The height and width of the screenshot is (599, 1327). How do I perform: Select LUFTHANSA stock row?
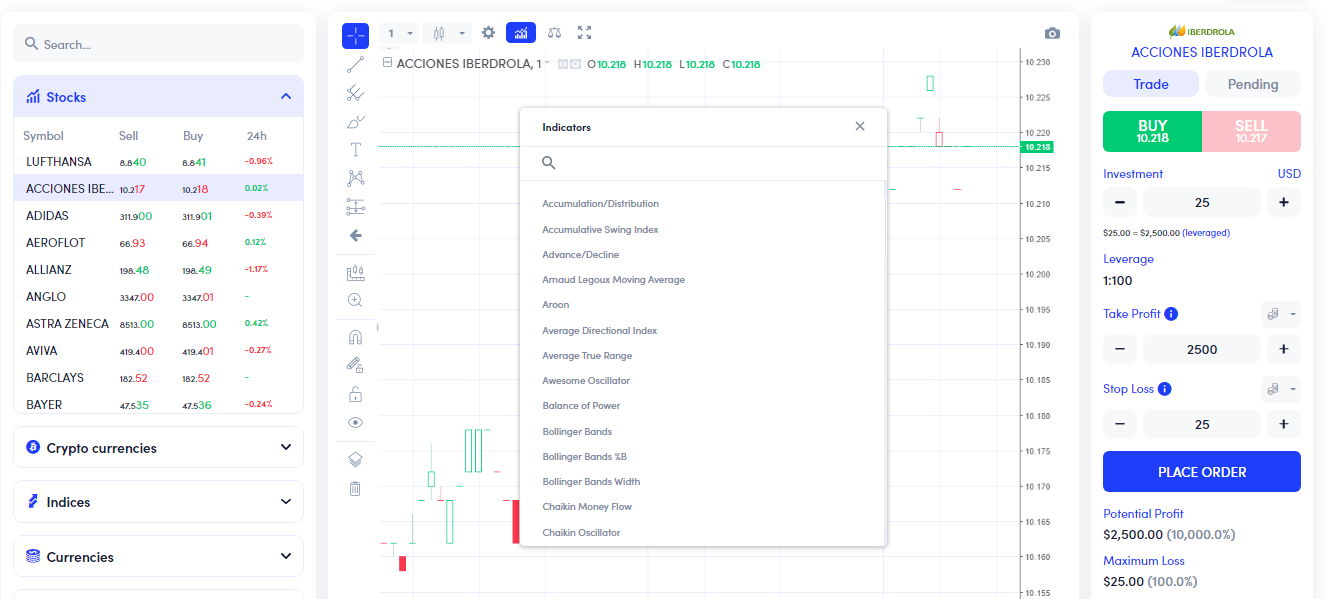tap(158, 161)
